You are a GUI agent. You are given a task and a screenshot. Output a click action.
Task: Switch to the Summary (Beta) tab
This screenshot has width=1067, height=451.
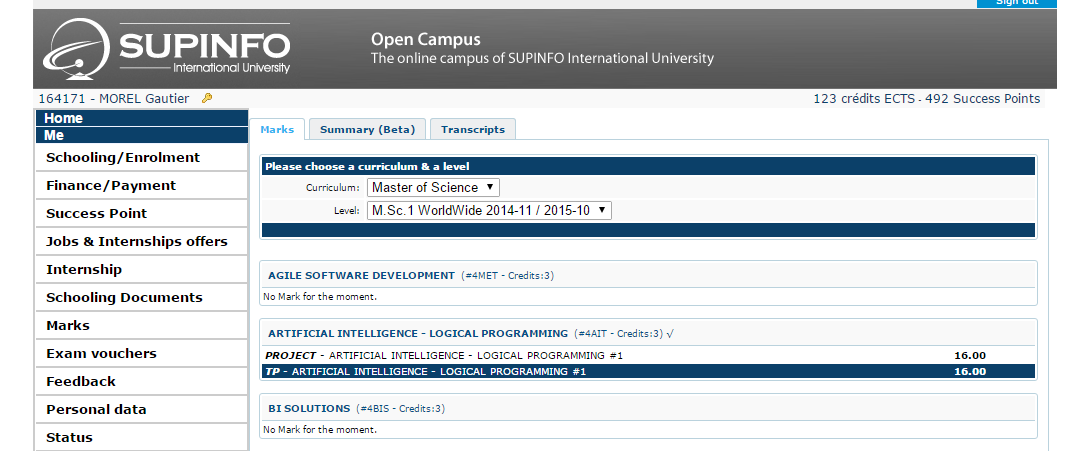[367, 129]
